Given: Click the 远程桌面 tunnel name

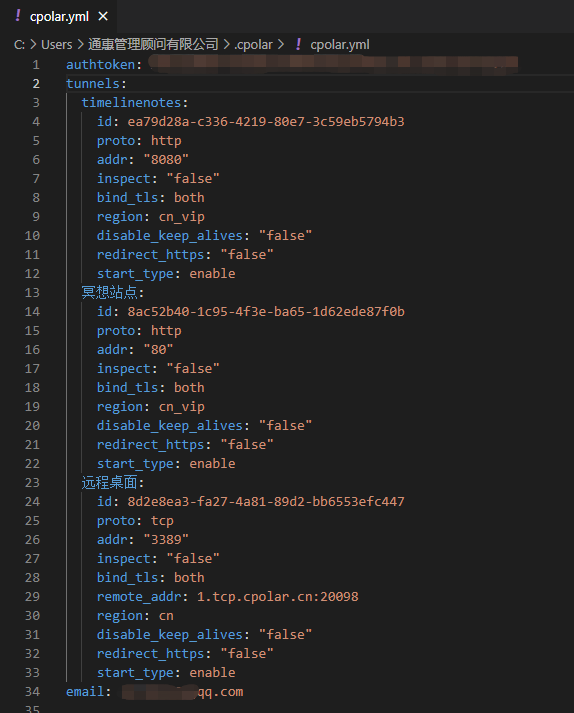Looking at the screenshot, I should 110,482.
